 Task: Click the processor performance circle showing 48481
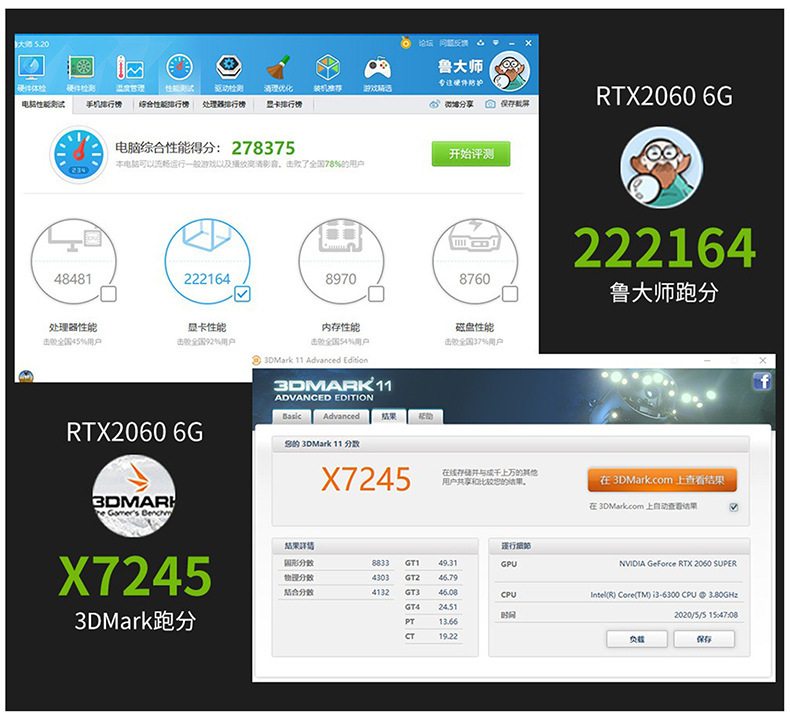tap(74, 261)
